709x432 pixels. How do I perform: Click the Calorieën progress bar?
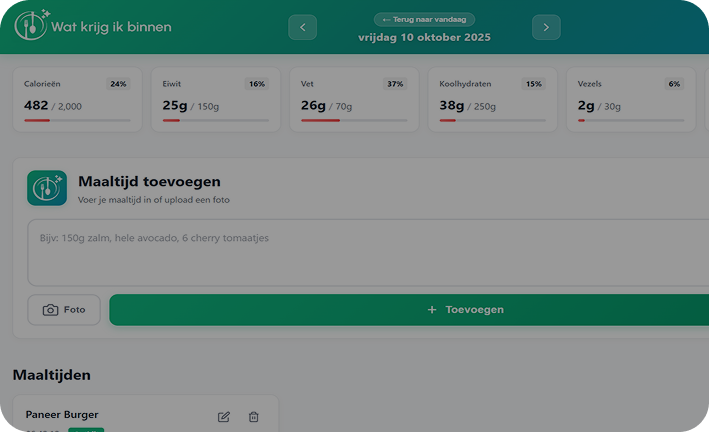click(77, 120)
